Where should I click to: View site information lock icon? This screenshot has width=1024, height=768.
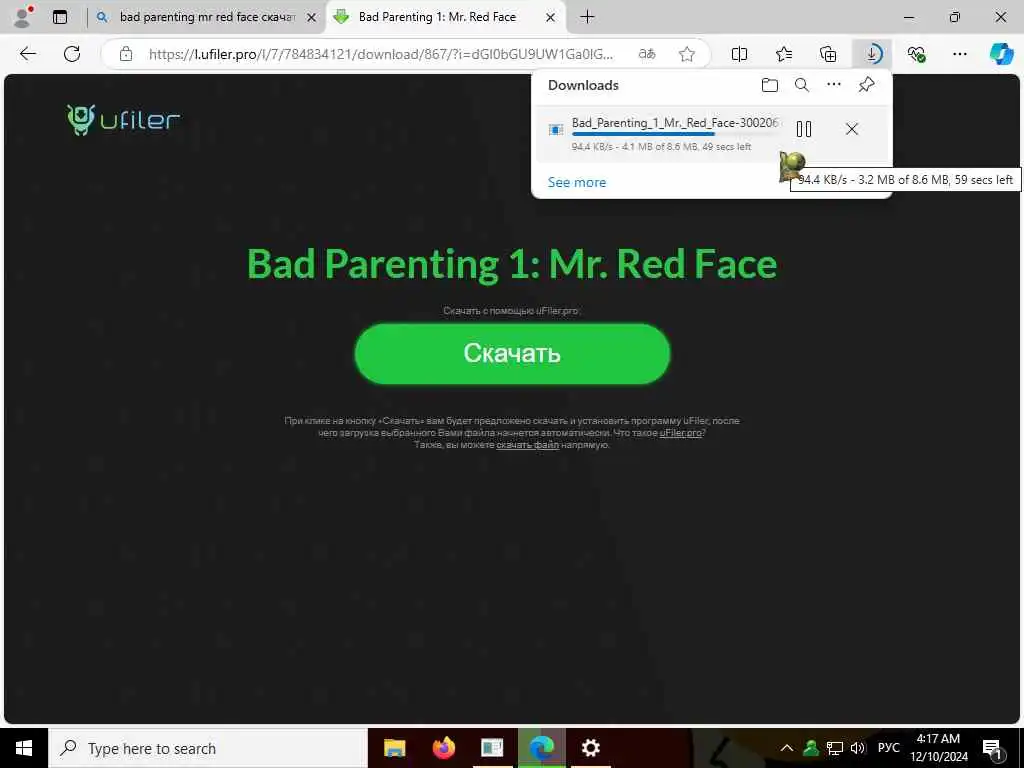(x=126, y=54)
